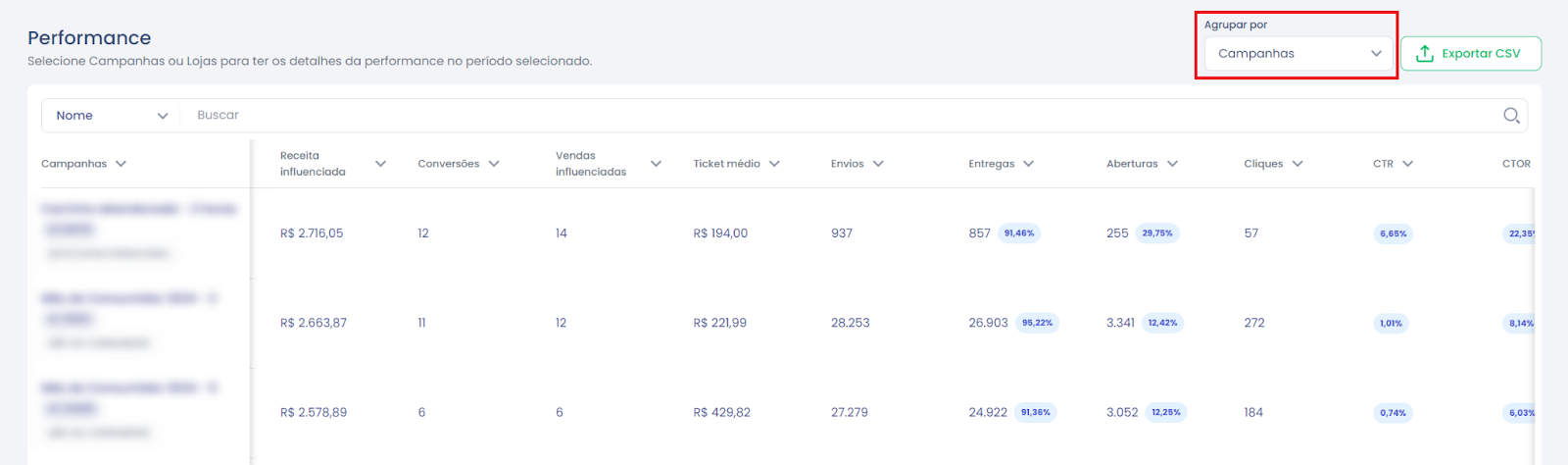Click the Buscar search input field
Screen dimensions: 1568x465
point(843,115)
